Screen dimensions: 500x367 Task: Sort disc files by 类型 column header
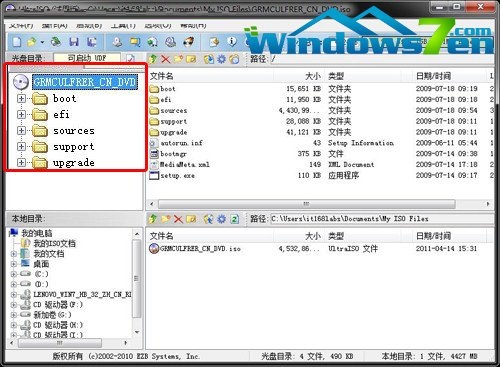tap(362, 76)
